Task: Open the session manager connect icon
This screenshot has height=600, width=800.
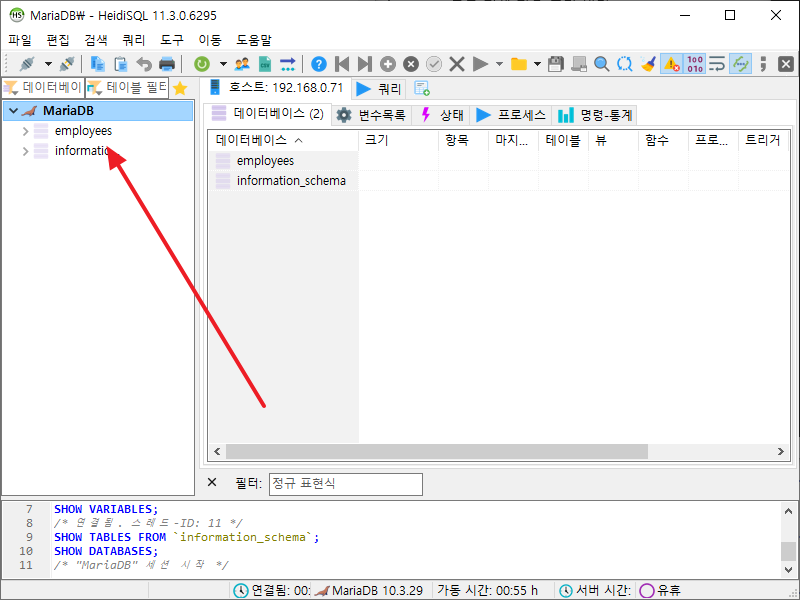Action: click(x=27, y=64)
